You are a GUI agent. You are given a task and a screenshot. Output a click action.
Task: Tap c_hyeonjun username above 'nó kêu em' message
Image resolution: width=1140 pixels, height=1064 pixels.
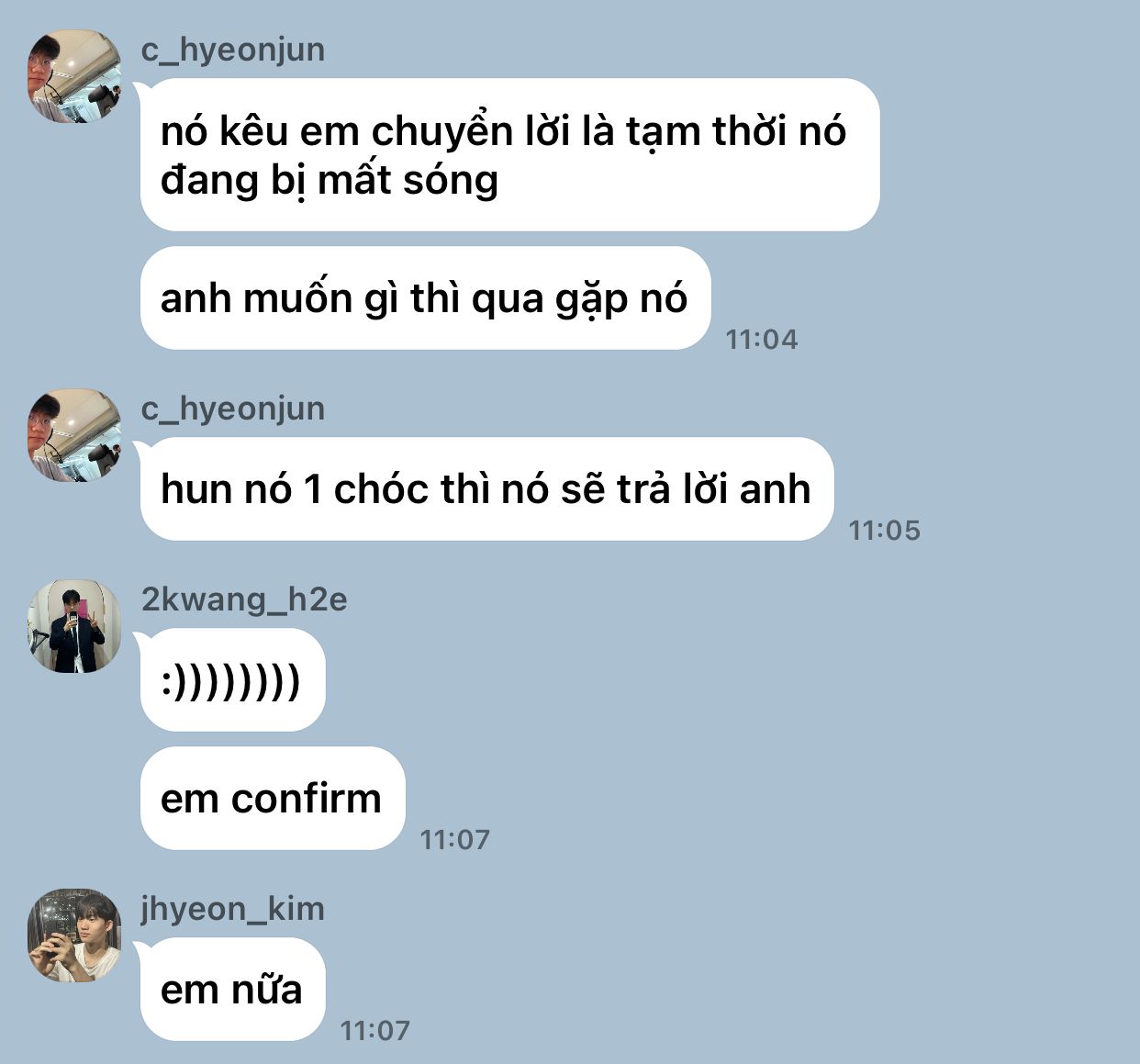coord(233,50)
